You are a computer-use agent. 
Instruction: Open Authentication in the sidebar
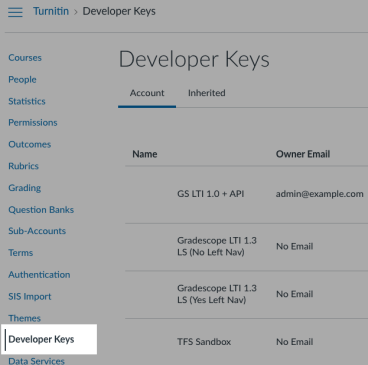click(39, 275)
